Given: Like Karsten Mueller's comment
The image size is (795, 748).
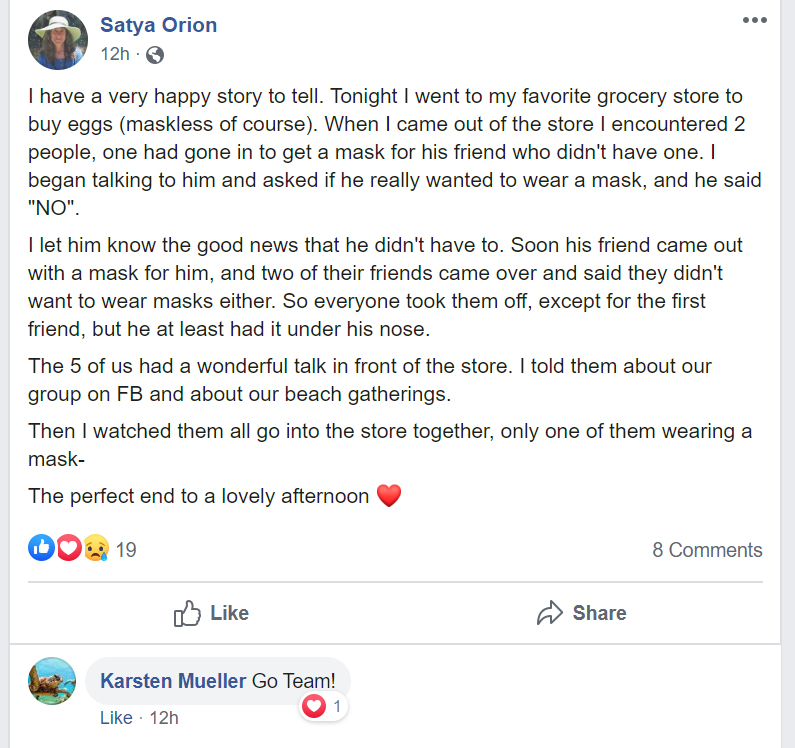Looking at the screenshot, I should 116,718.
